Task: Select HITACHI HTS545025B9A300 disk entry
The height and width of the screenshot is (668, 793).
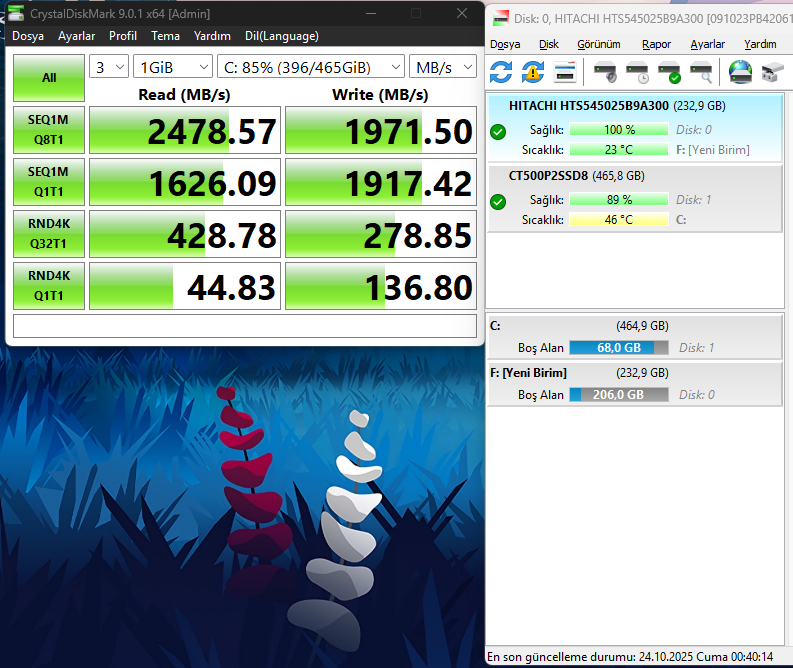Action: [635, 128]
